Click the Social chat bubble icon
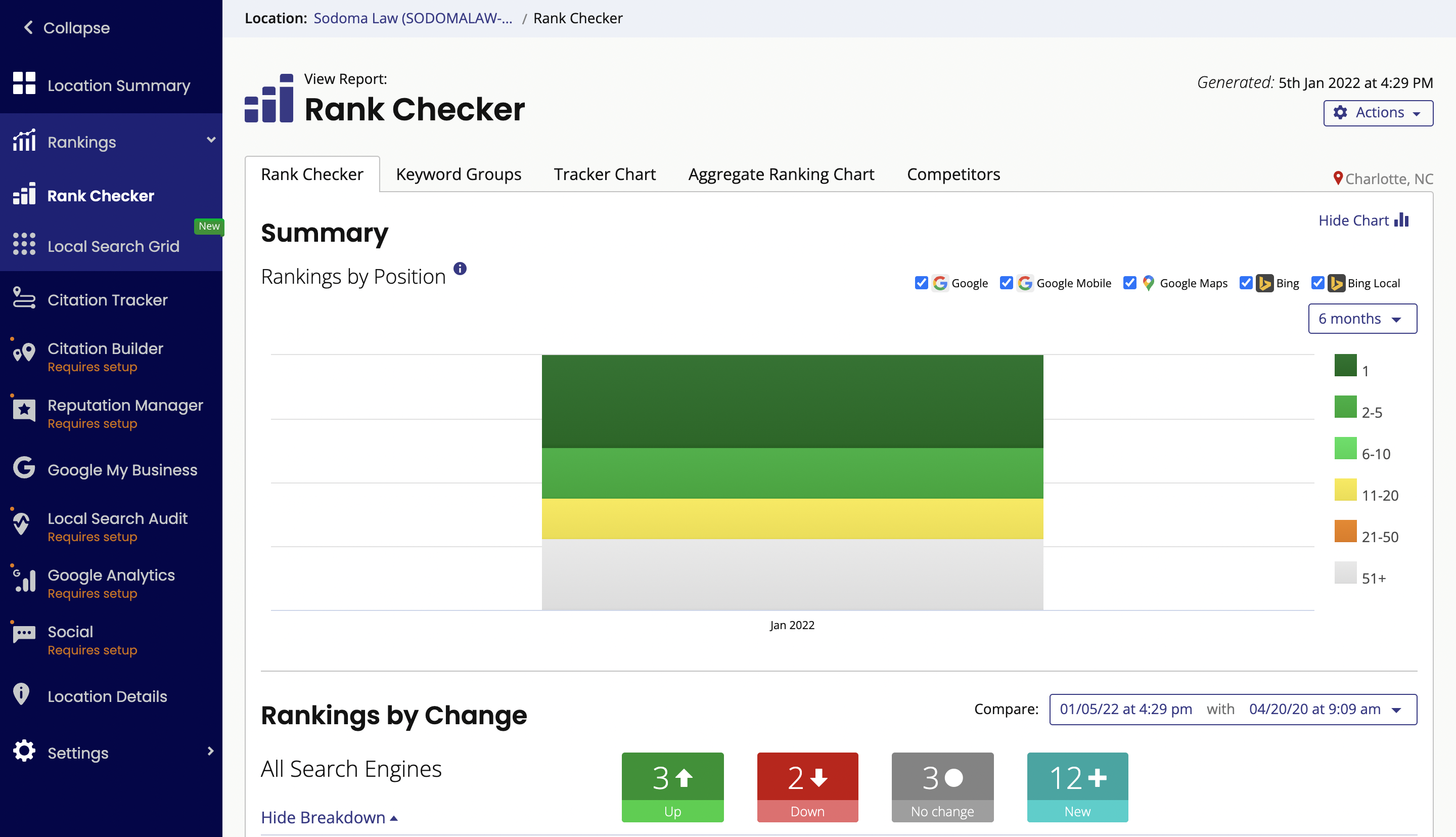The height and width of the screenshot is (837, 1456). tap(24, 635)
